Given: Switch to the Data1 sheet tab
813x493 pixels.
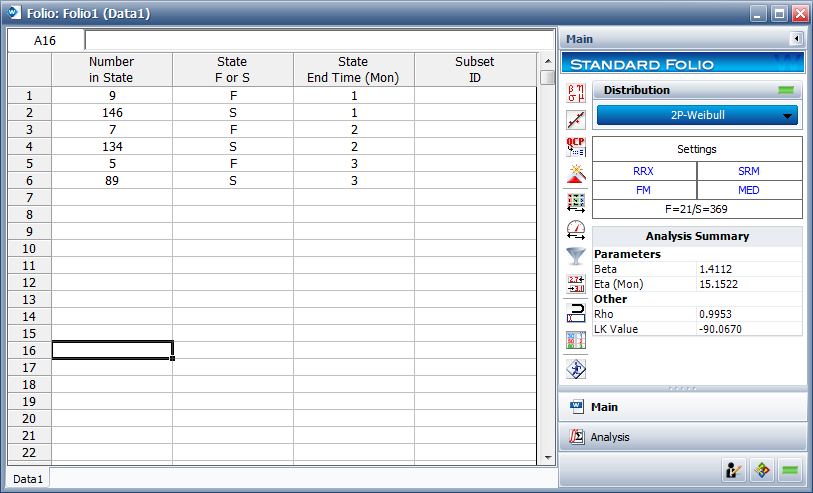Looking at the screenshot, I should [x=28, y=479].
